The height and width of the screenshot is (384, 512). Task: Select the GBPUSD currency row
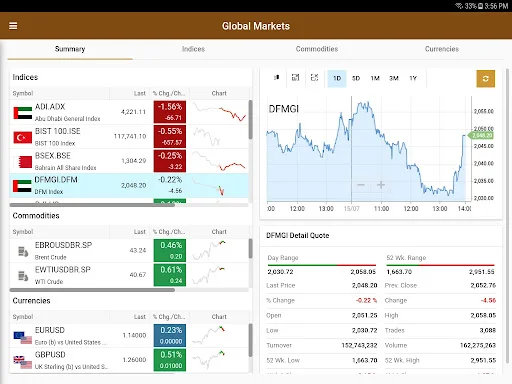pos(129,361)
